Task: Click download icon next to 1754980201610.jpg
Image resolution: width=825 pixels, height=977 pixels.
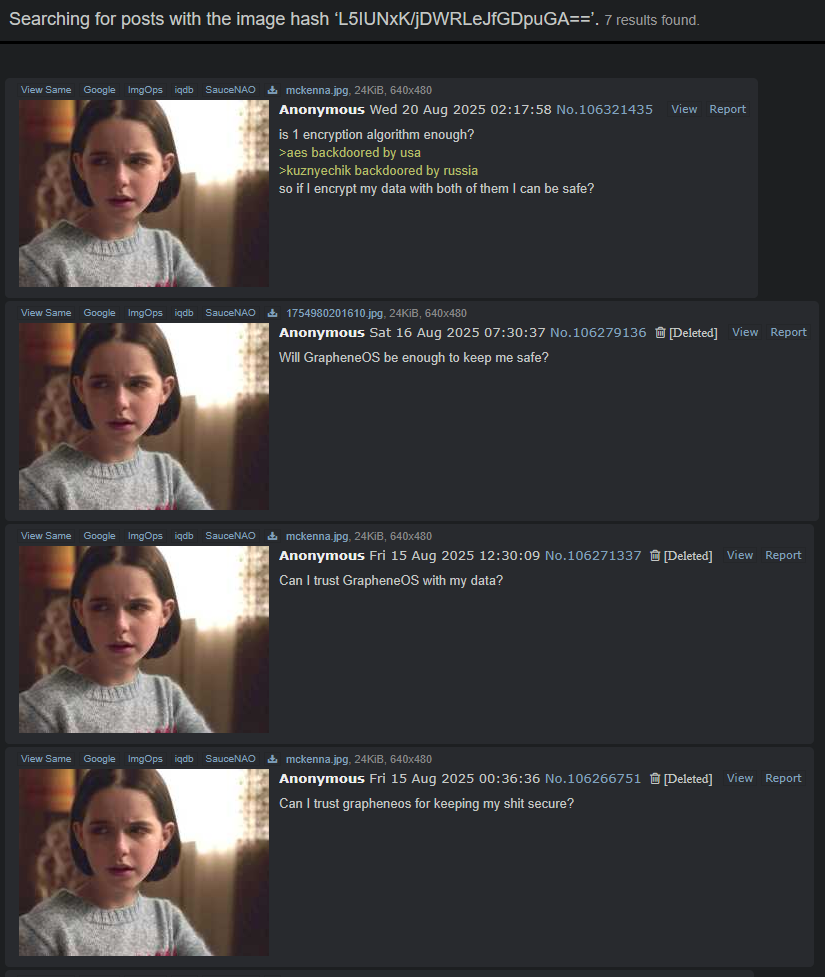Action: tap(272, 313)
